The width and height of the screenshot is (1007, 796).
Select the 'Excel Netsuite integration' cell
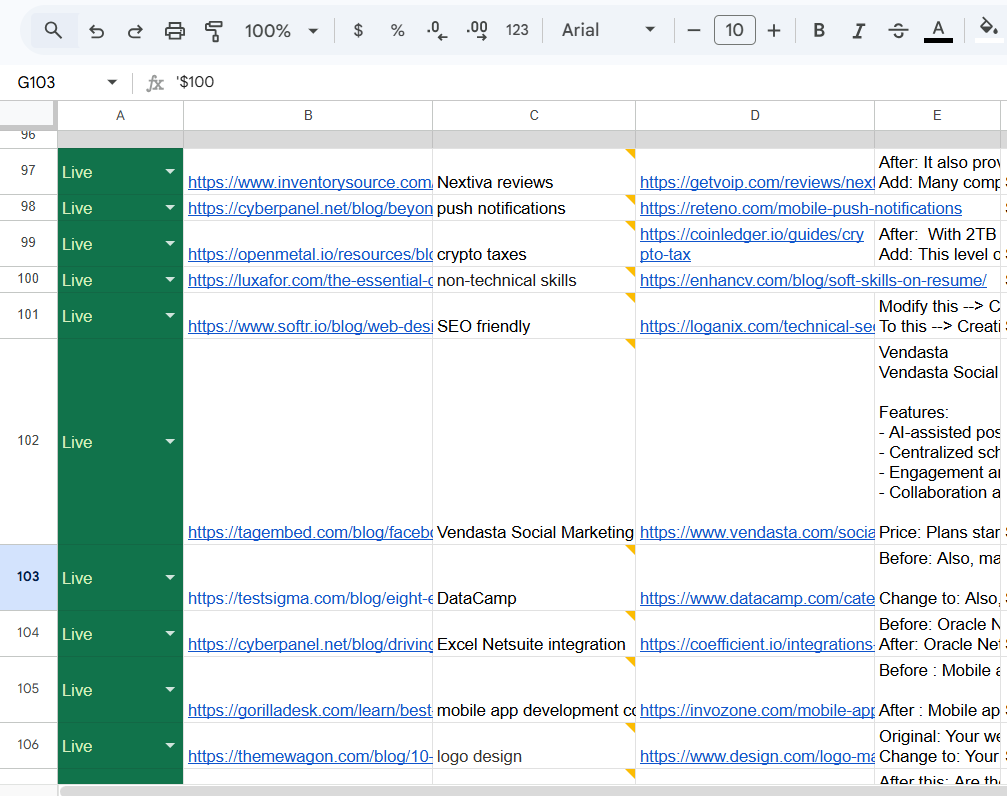534,633
